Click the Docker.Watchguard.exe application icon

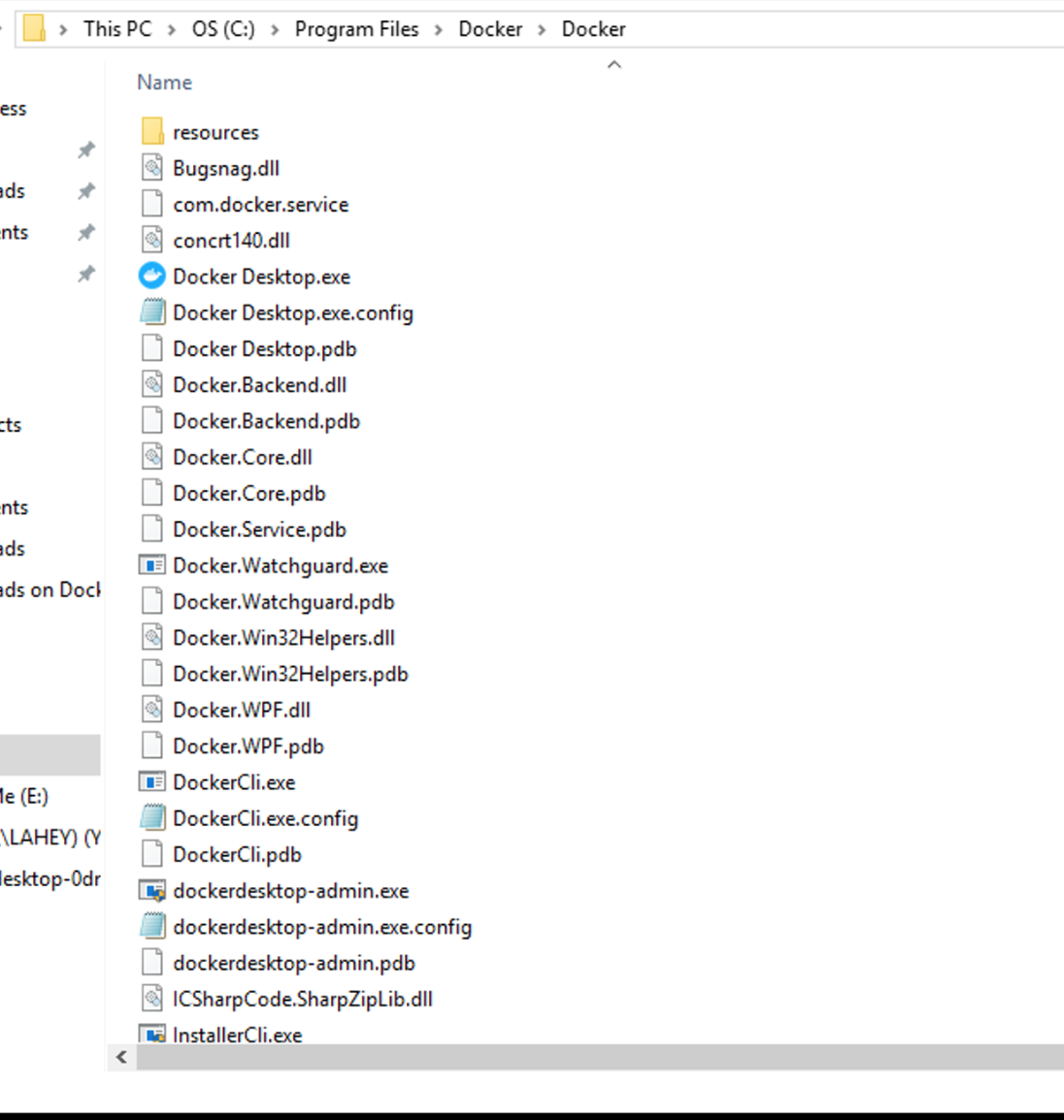[x=152, y=565]
